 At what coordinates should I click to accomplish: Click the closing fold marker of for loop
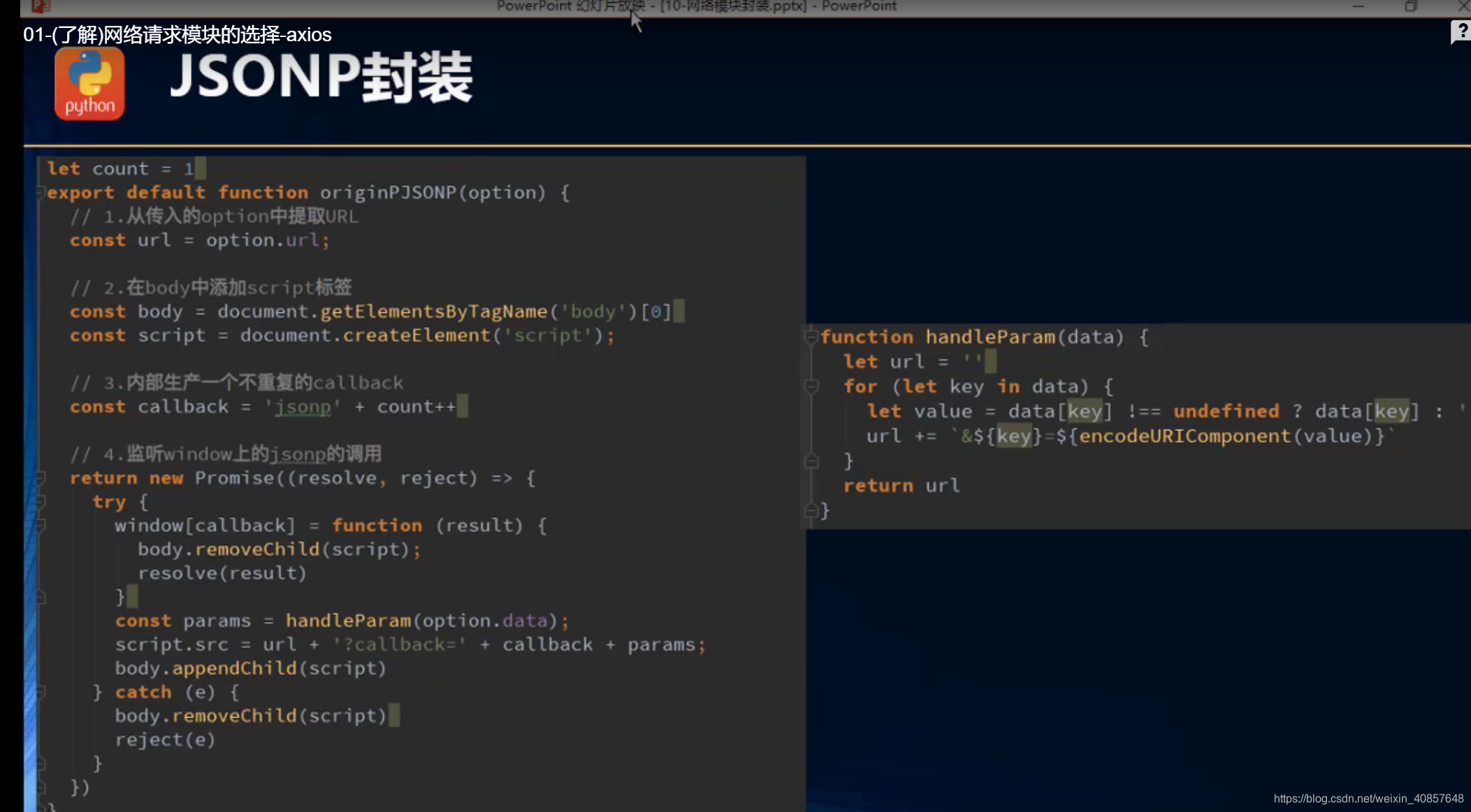pyautogui.click(x=811, y=461)
